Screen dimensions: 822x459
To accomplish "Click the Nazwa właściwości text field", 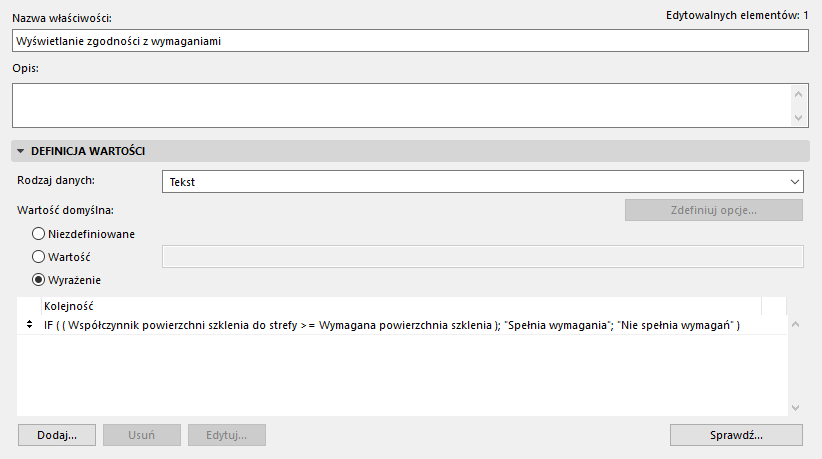I will click(410, 41).
